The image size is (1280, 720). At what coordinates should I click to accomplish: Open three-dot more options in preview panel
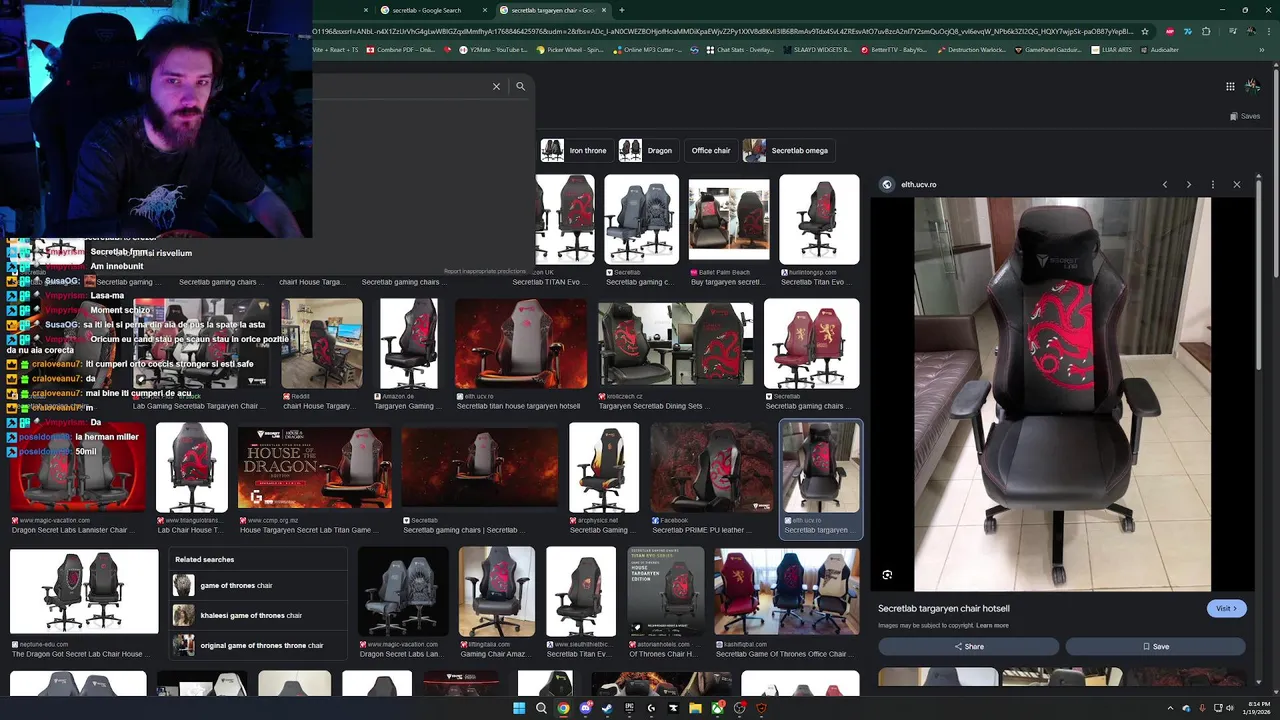tap(1212, 185)
